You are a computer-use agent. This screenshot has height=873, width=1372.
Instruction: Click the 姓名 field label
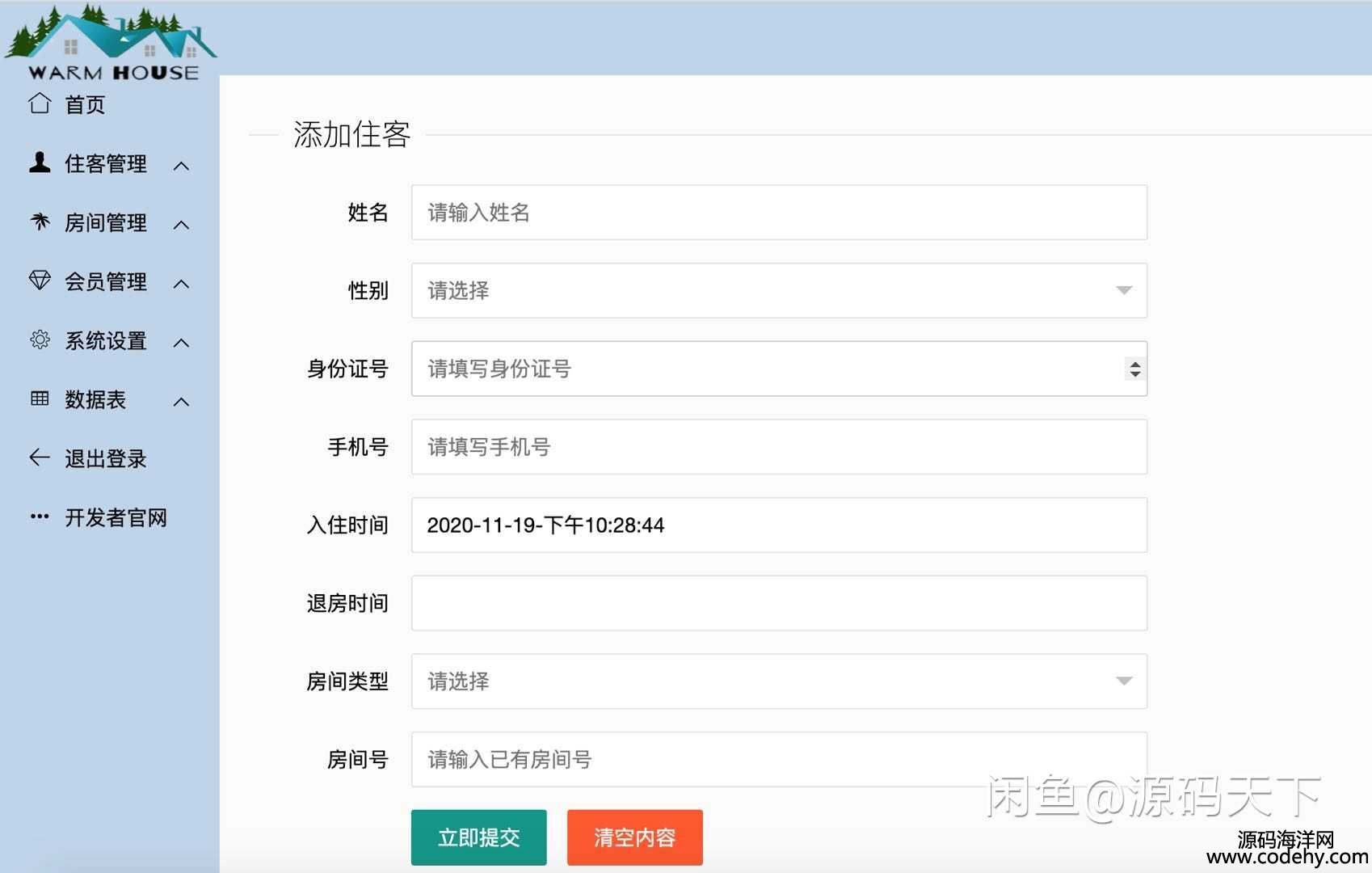click(x=368, y=212)
